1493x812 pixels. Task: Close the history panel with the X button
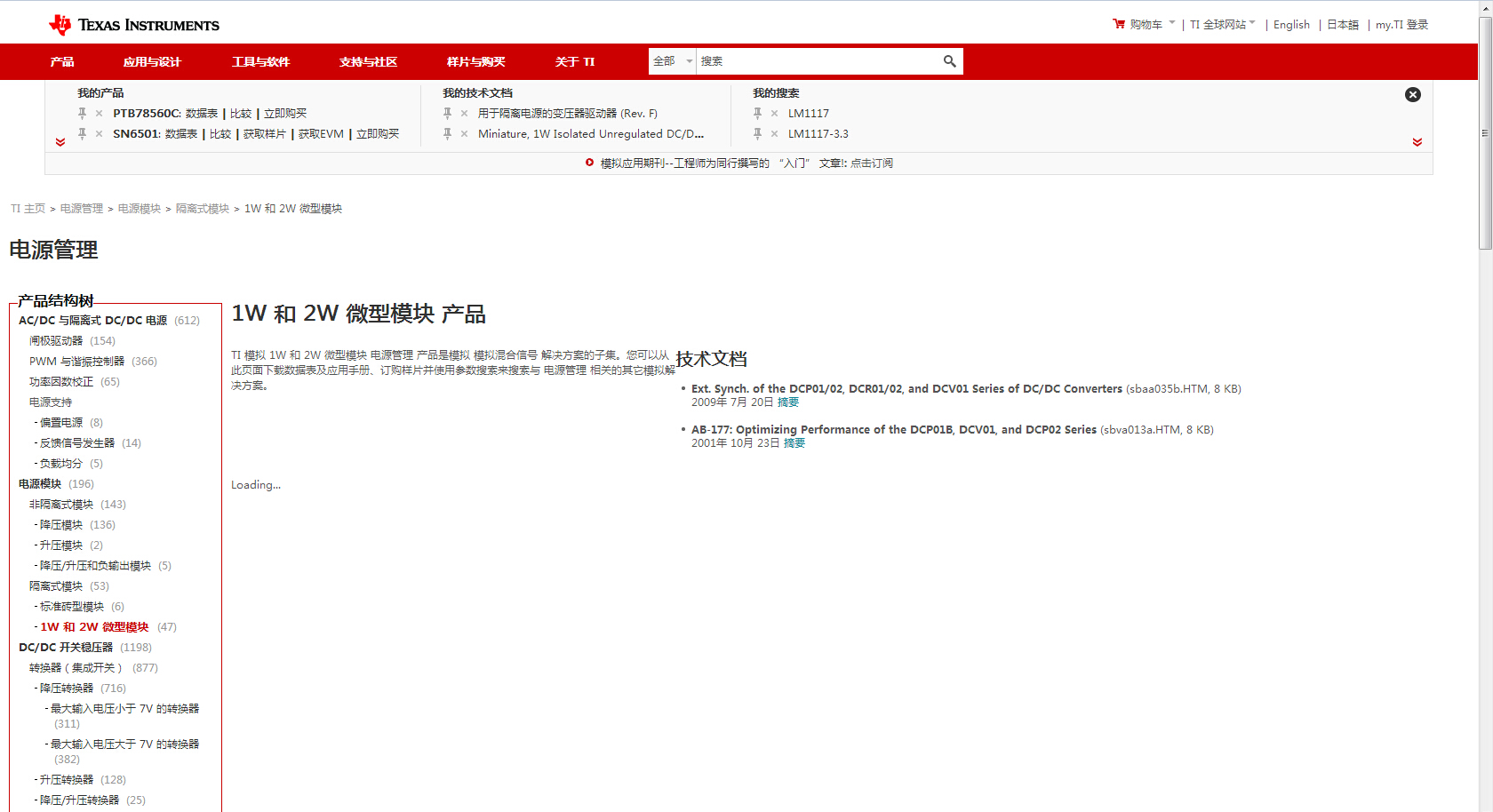[x=1413, y=95]
